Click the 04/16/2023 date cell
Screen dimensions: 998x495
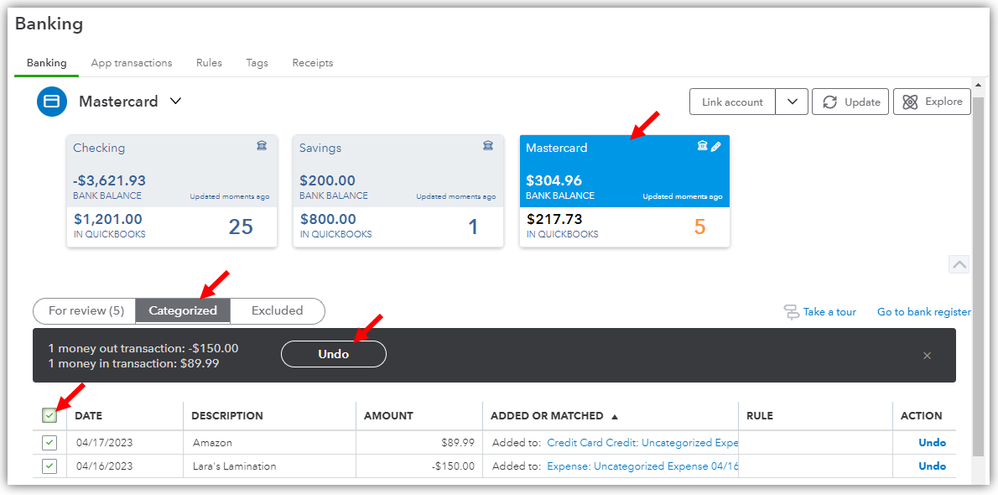pyautogui.click(x=104, y=466)
